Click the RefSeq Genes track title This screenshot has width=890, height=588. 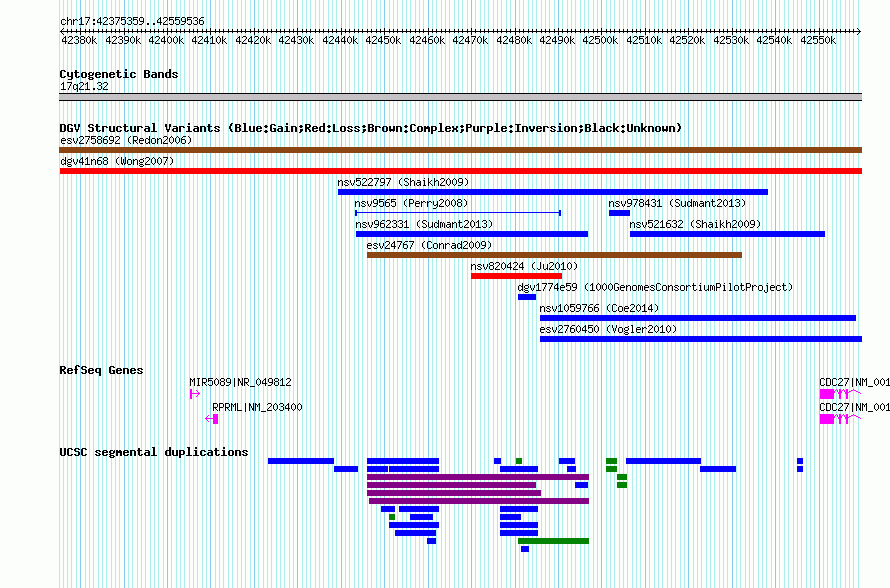[x=101, y=370]
